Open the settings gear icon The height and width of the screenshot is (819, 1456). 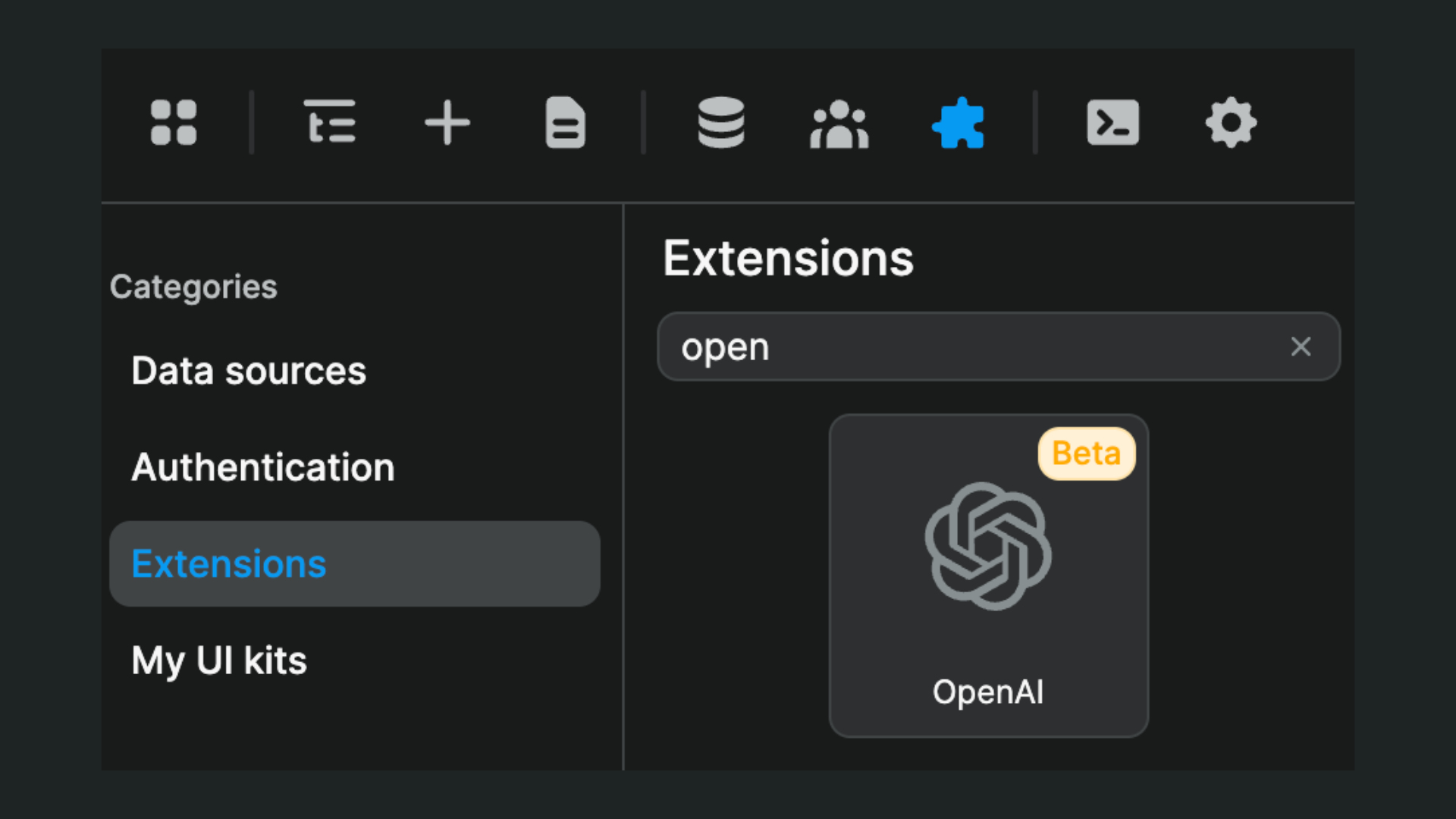click(1230, 124)
